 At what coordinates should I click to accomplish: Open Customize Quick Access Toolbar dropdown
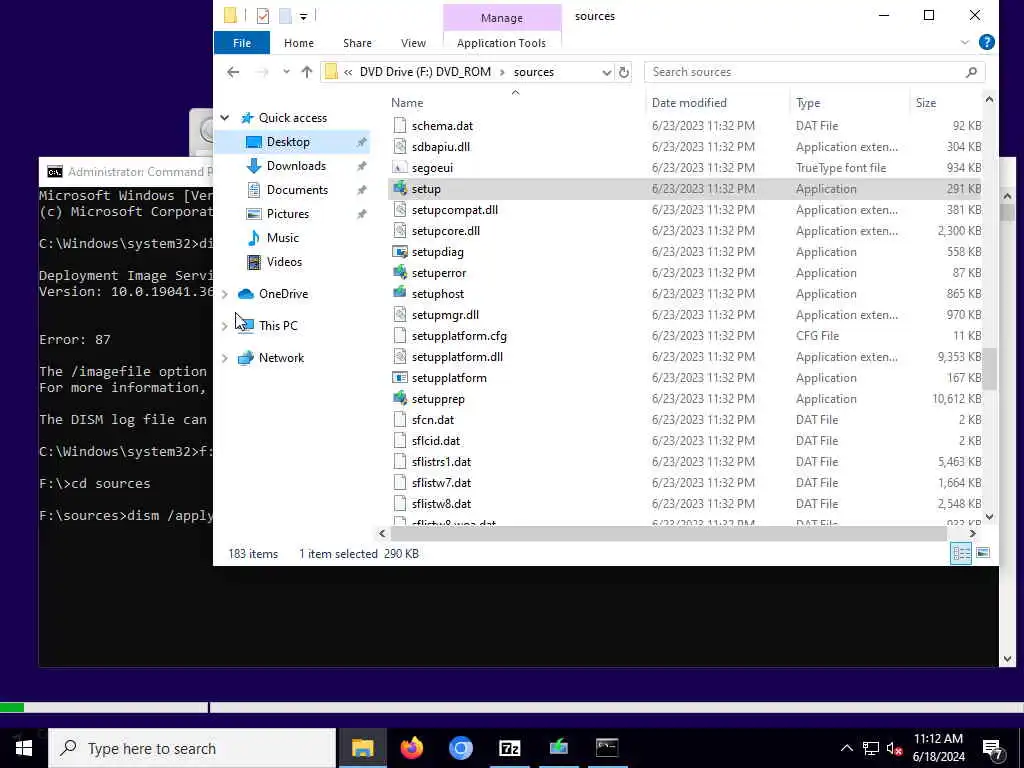tap(303, 16)
